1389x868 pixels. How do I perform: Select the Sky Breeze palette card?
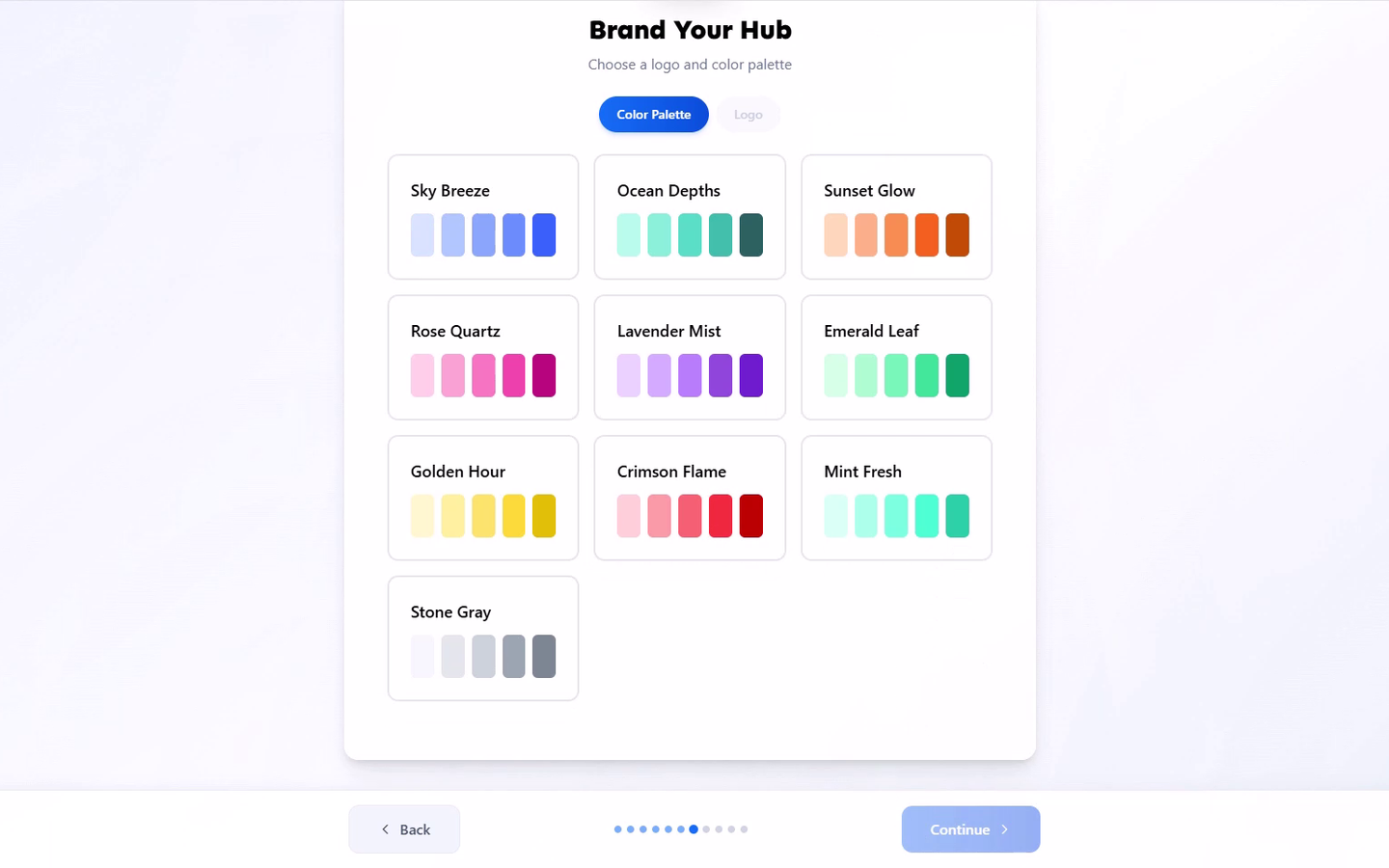[483, 217]
